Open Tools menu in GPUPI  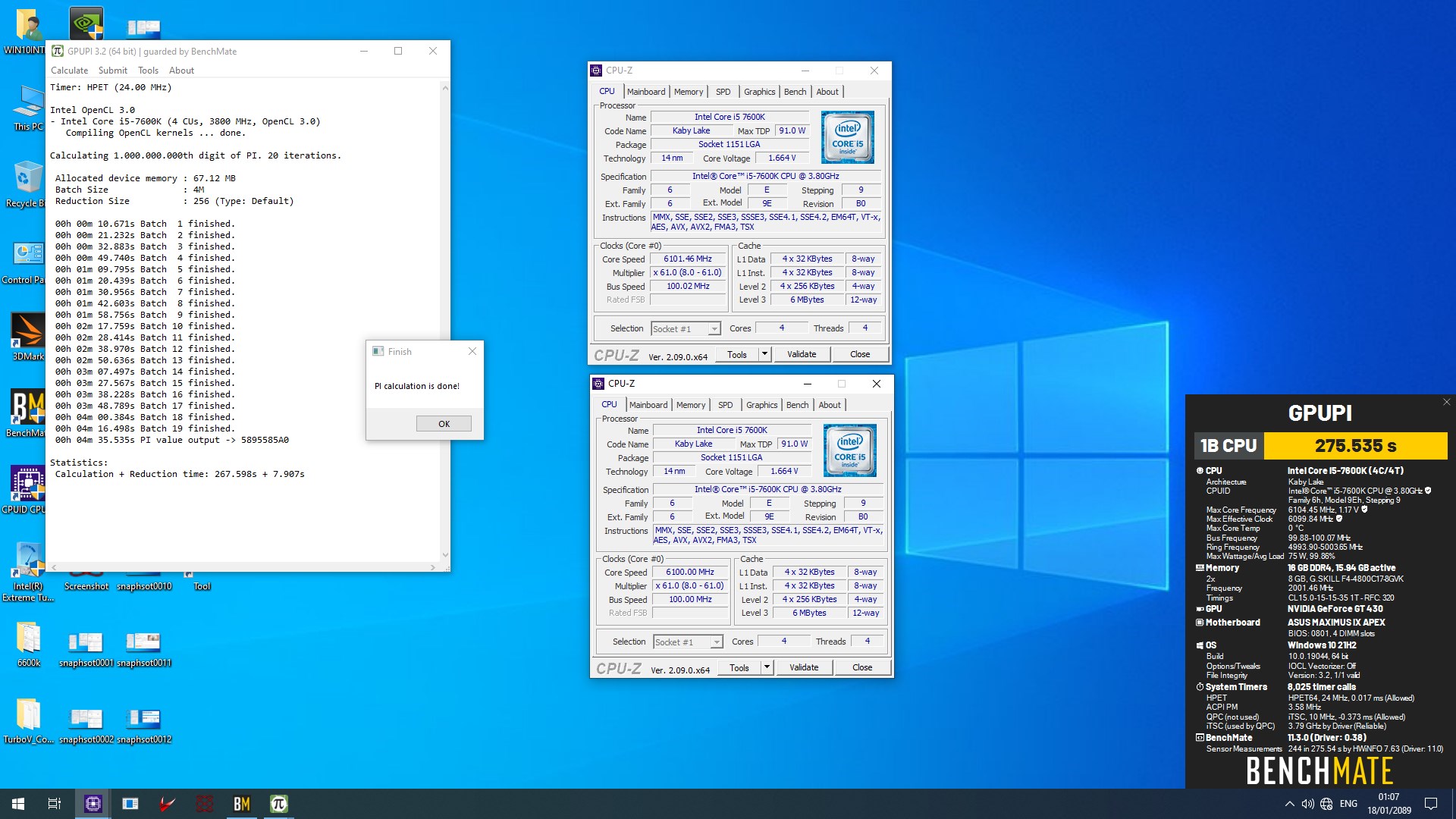(x=148, y=71)
